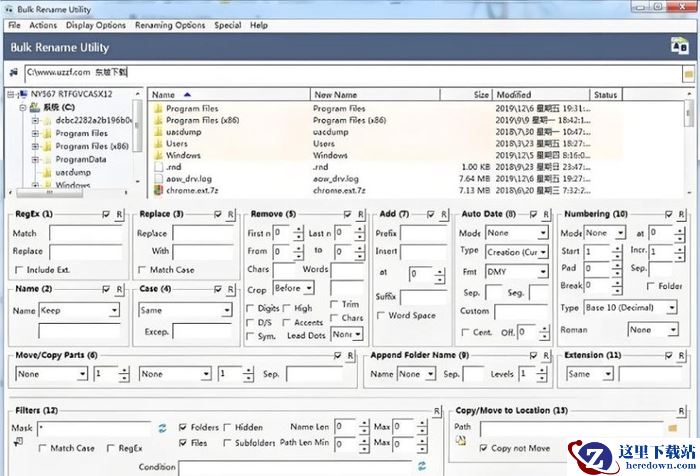Reset Add (7) using R button

pos(444,214)
